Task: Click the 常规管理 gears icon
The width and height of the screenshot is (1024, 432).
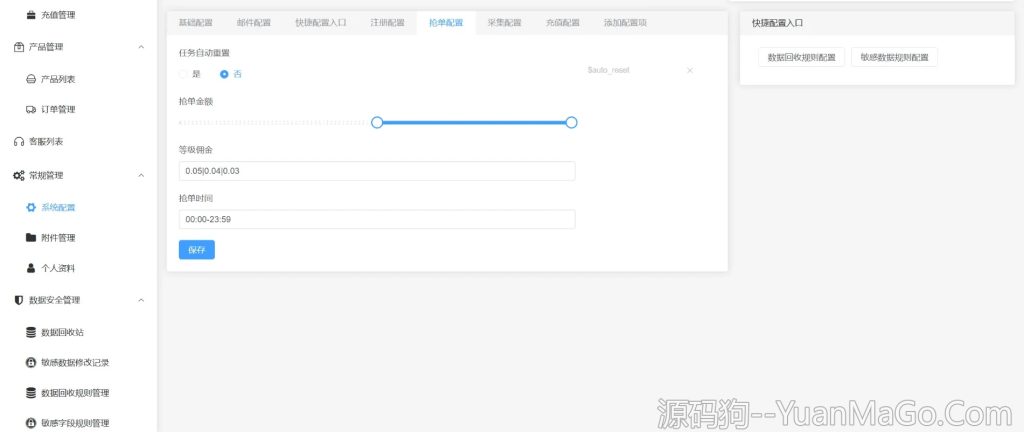Action: tap(19, 176)
